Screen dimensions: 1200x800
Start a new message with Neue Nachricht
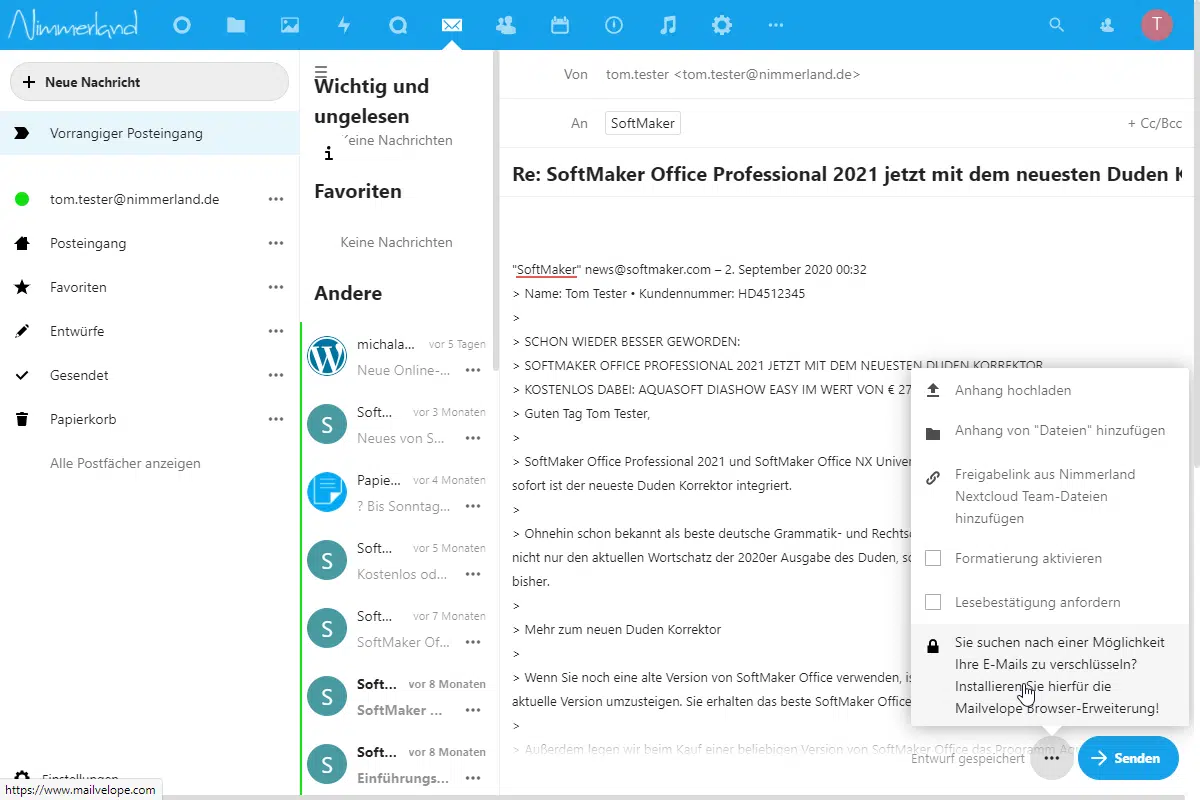(x=150, y=82)
